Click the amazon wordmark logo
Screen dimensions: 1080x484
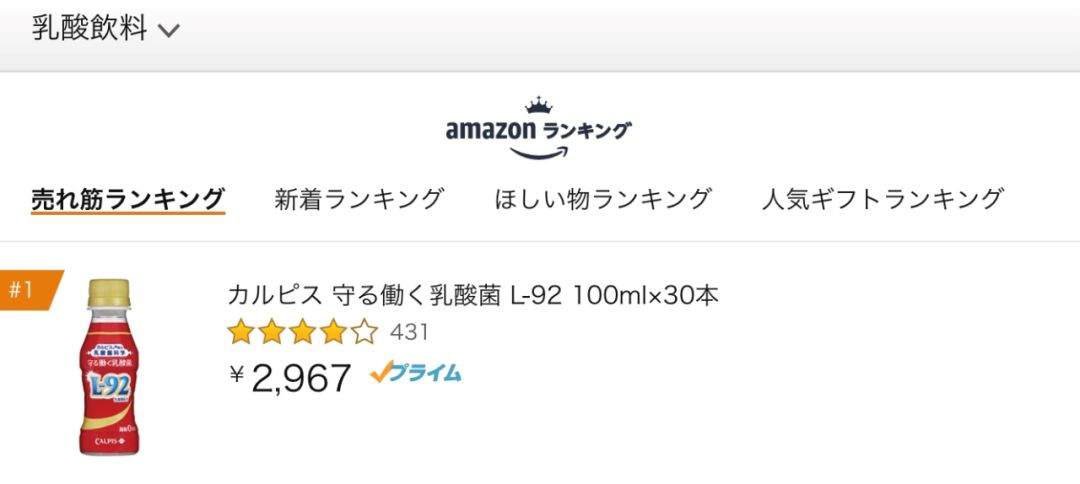click(x=490, y=130)
